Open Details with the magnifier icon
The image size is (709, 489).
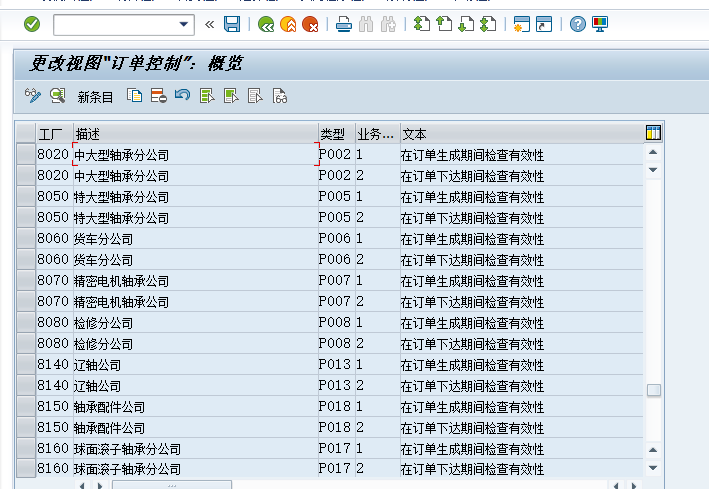tap(57, 95)
